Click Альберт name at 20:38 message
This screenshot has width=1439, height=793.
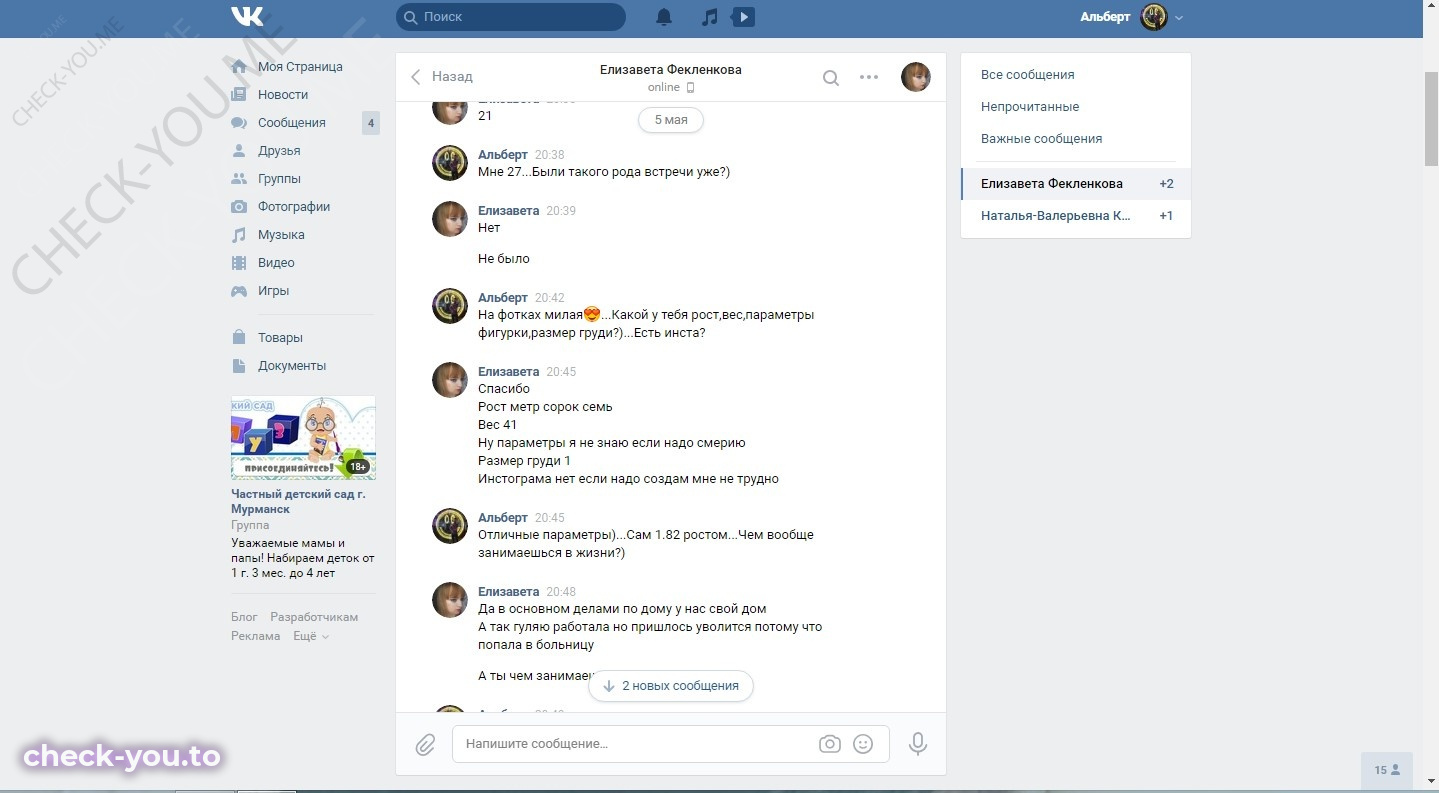point(502,155)
